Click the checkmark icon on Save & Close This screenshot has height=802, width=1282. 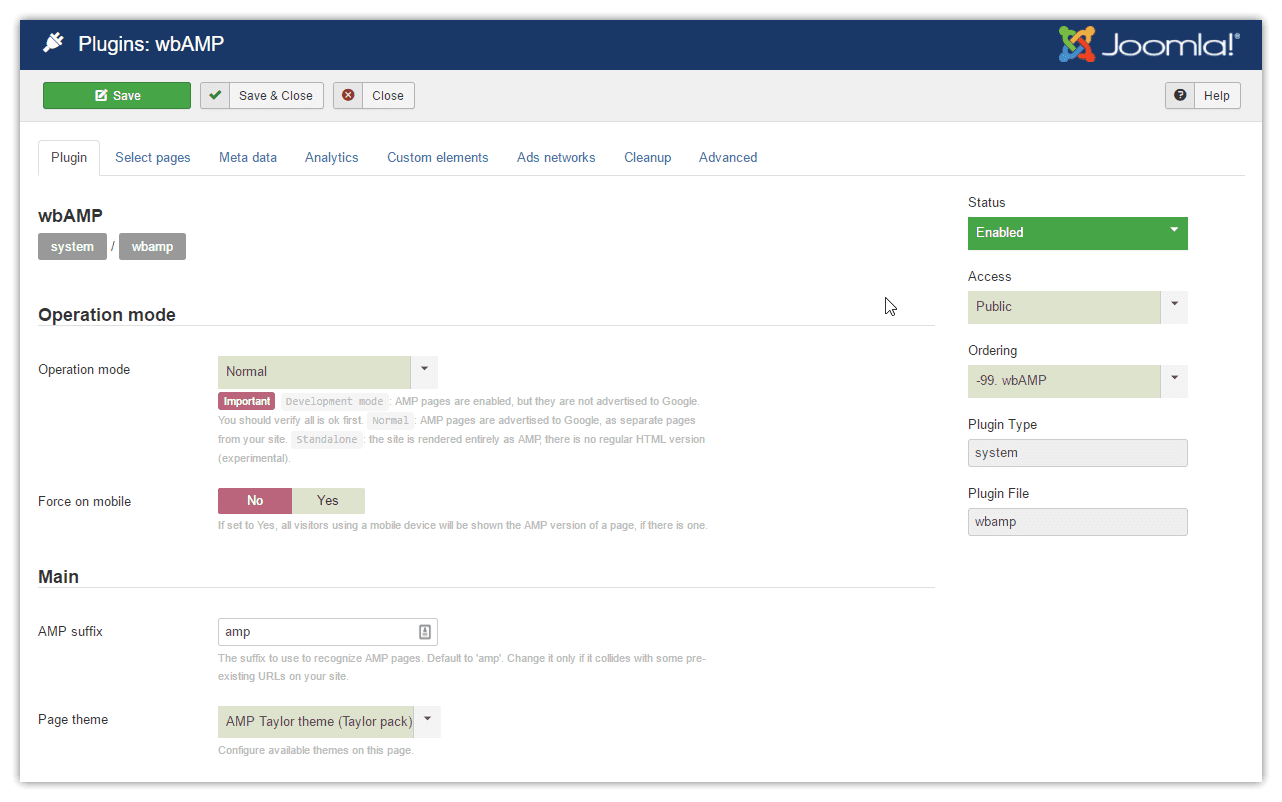click(x=215, y=96)
